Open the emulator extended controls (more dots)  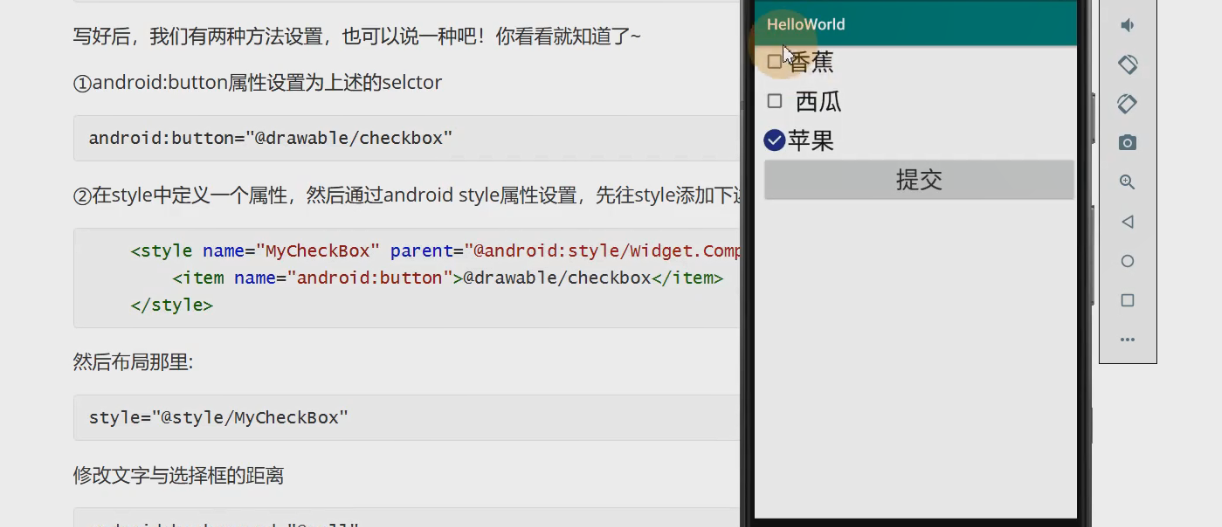point(1127,340)
